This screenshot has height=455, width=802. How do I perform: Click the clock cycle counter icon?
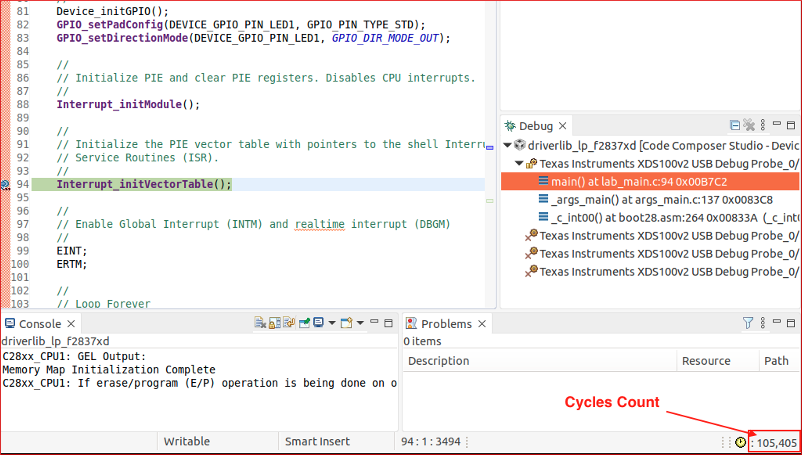(x=740, y=443)
